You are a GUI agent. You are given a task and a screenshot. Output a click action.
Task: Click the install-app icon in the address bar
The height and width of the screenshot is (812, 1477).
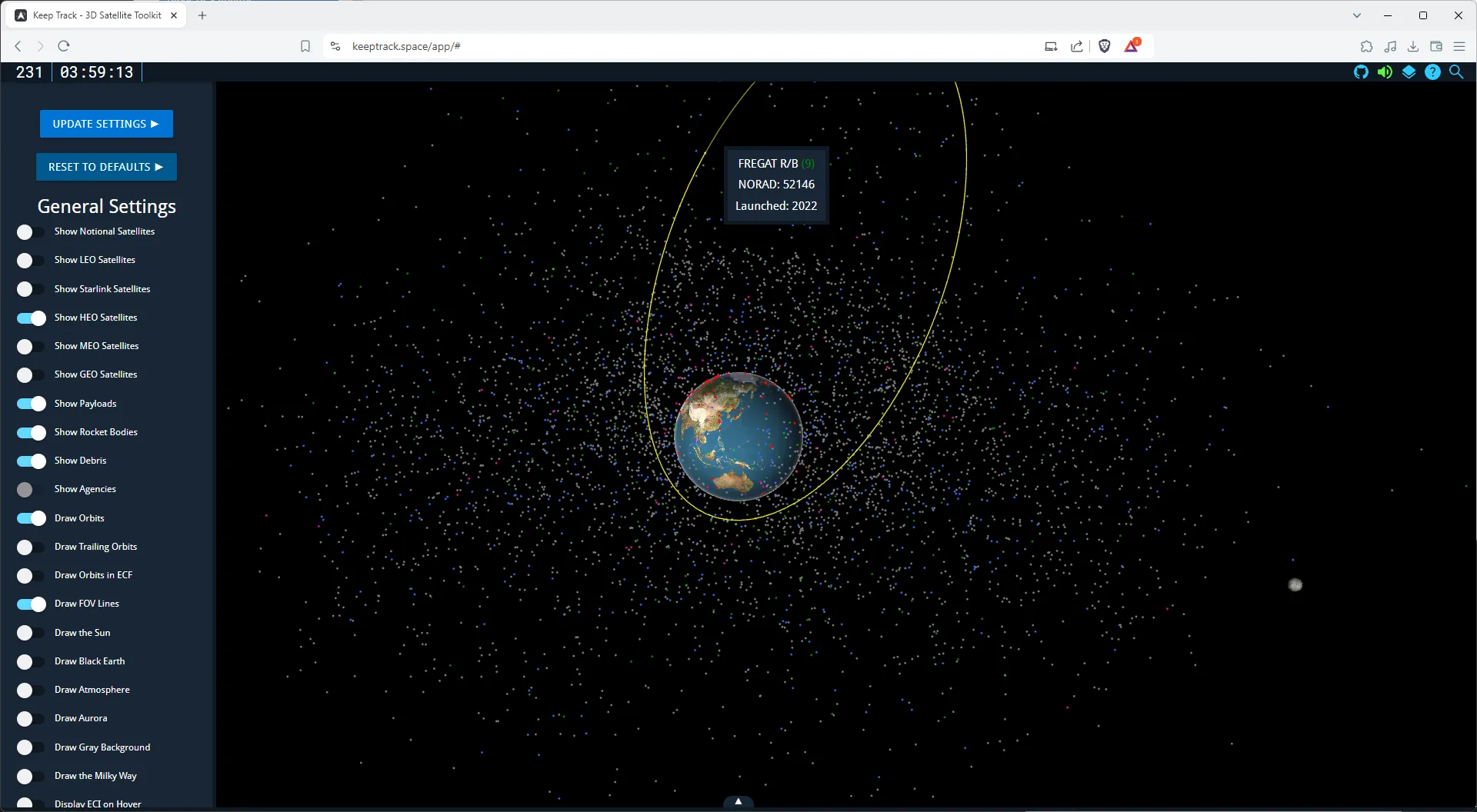coord(1050,46)
